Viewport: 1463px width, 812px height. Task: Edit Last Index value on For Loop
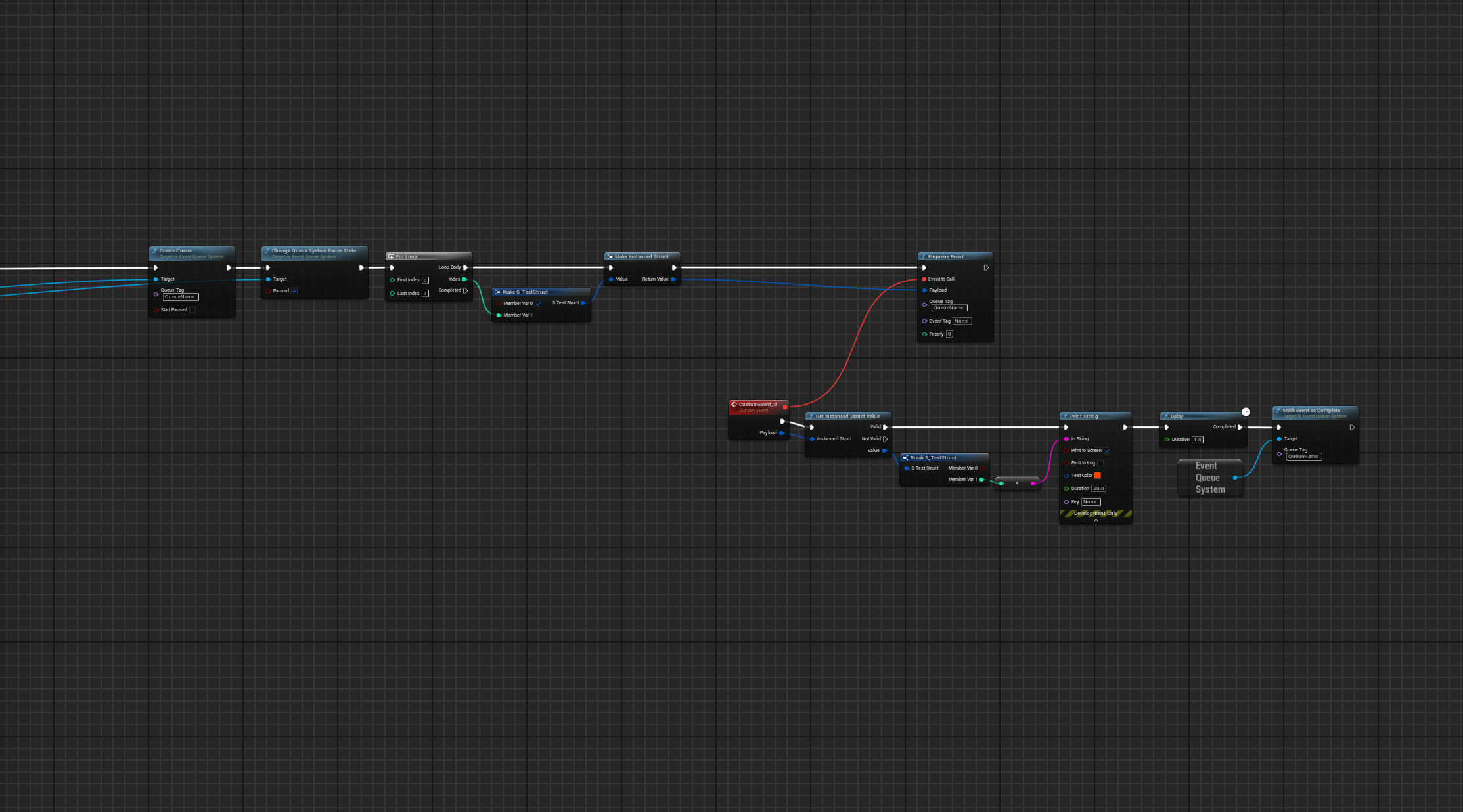click(425, 294)
